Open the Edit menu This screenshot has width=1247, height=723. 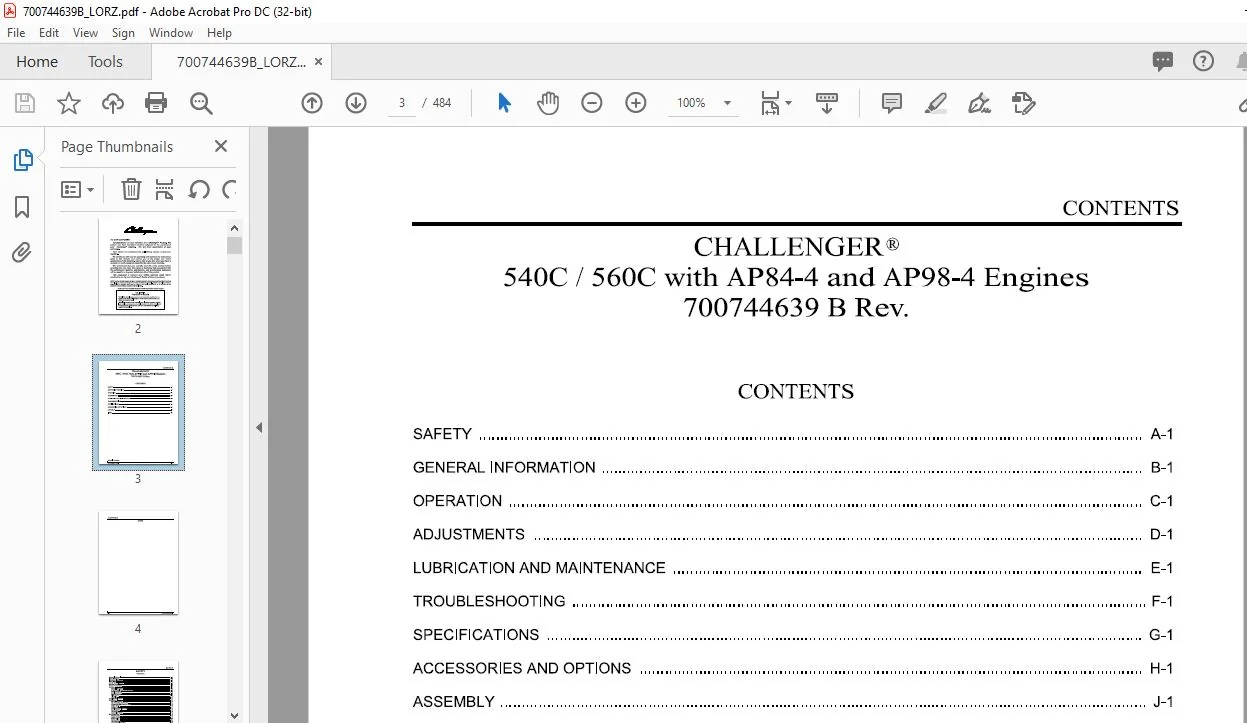click(x=49, y=33)
